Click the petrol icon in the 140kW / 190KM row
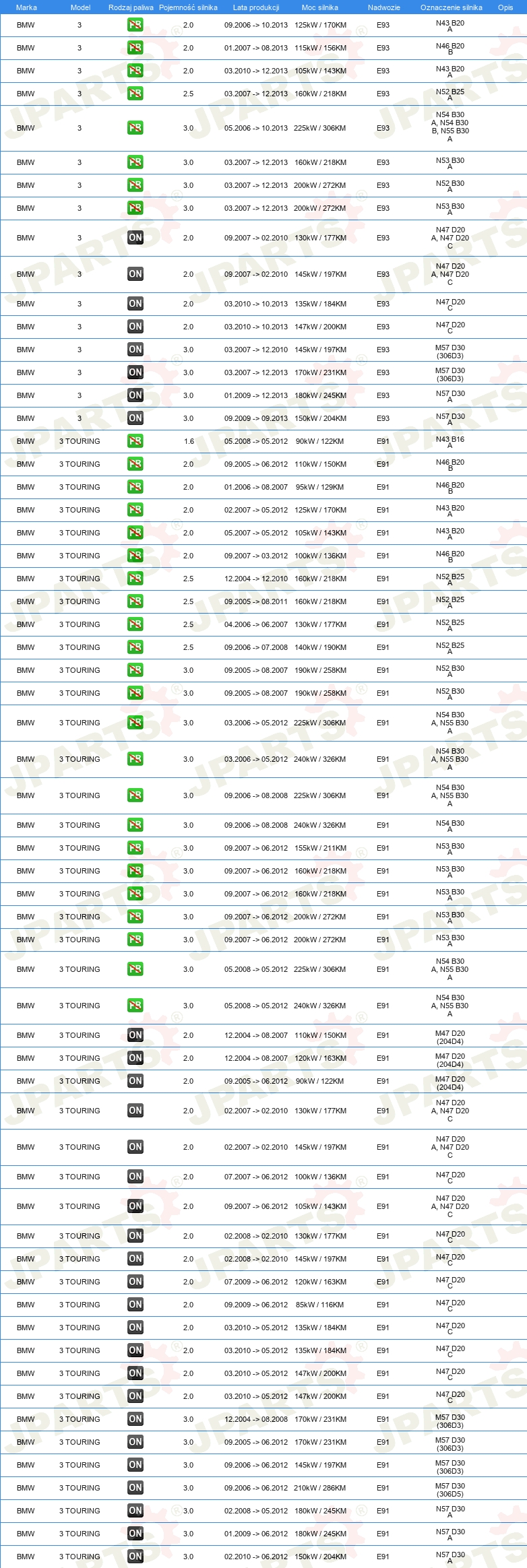This screenshot has height=1568, width=527. [x=135, y=647]
